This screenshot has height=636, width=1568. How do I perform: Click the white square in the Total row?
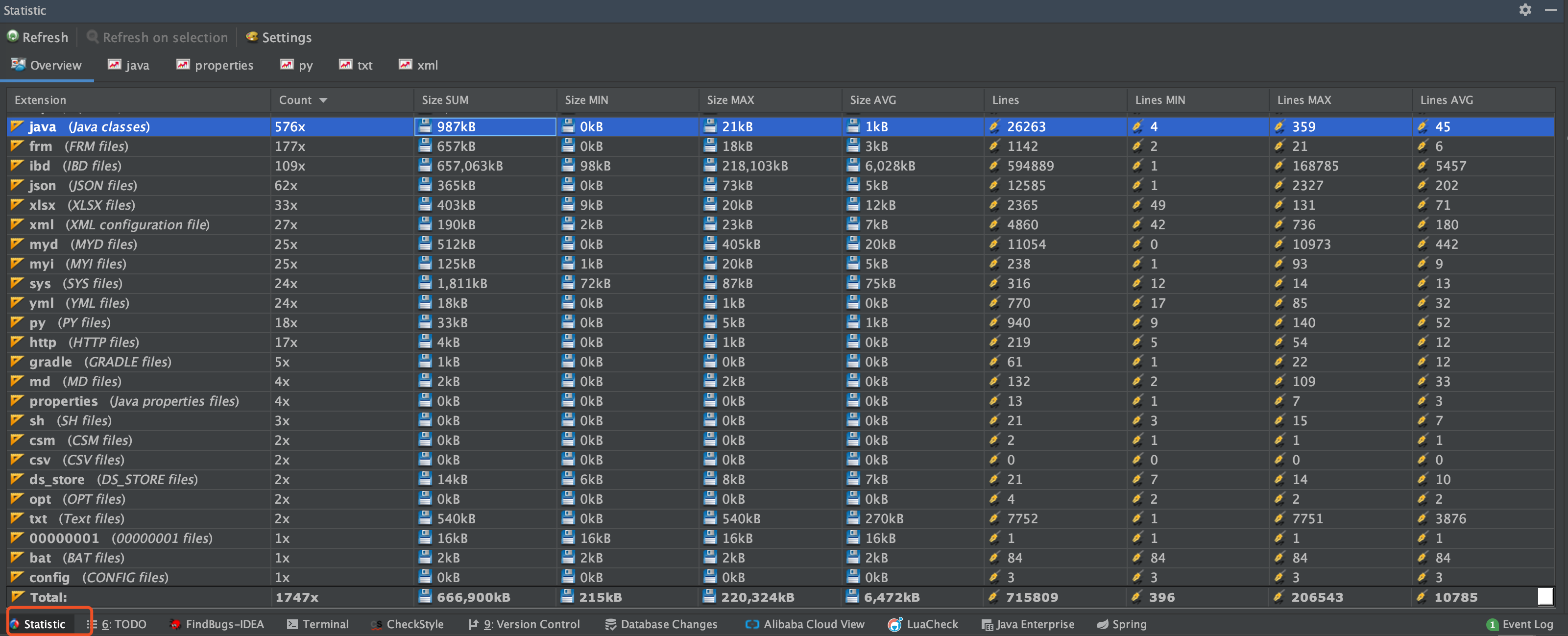pyautogui.click(x=1545, y=596)
